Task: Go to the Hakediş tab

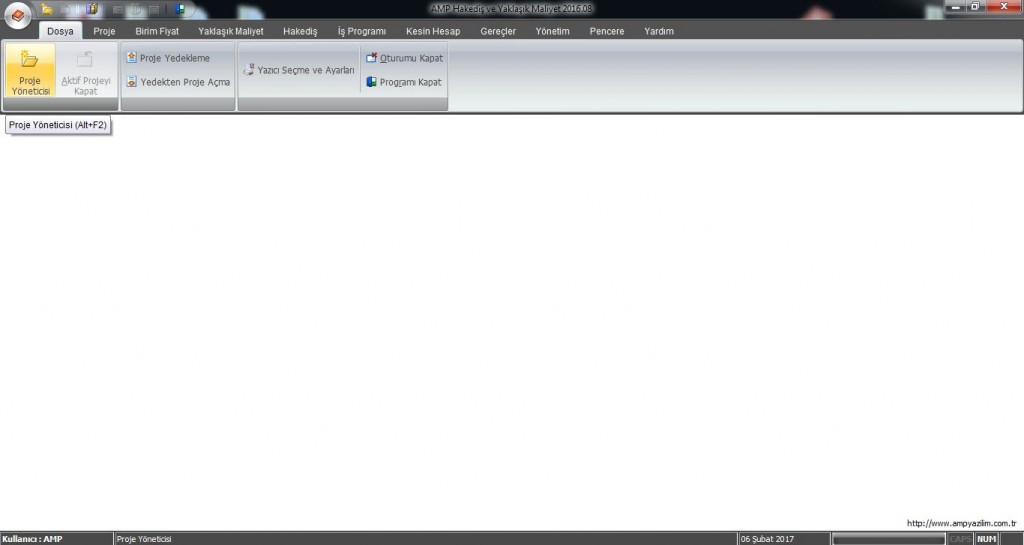Action: coord(300,31)
